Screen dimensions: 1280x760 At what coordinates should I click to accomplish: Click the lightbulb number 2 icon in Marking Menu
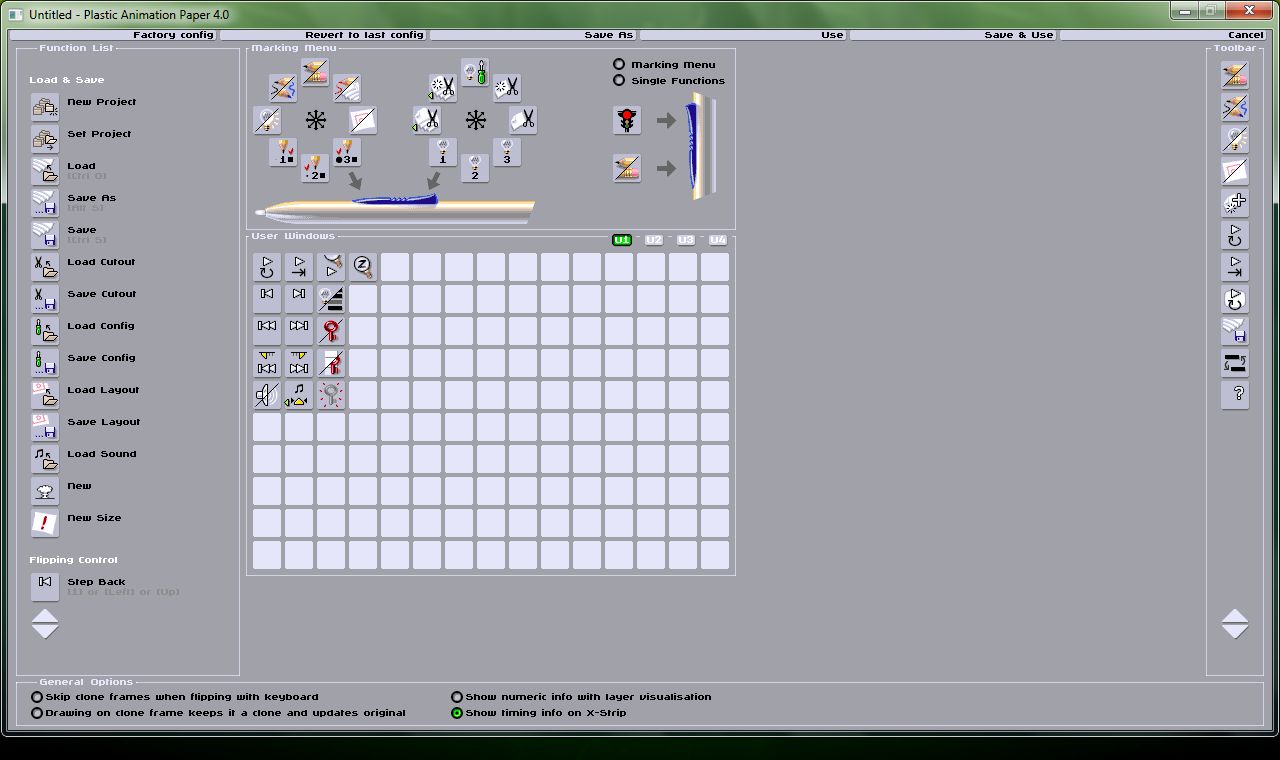[x=475, y=168]
